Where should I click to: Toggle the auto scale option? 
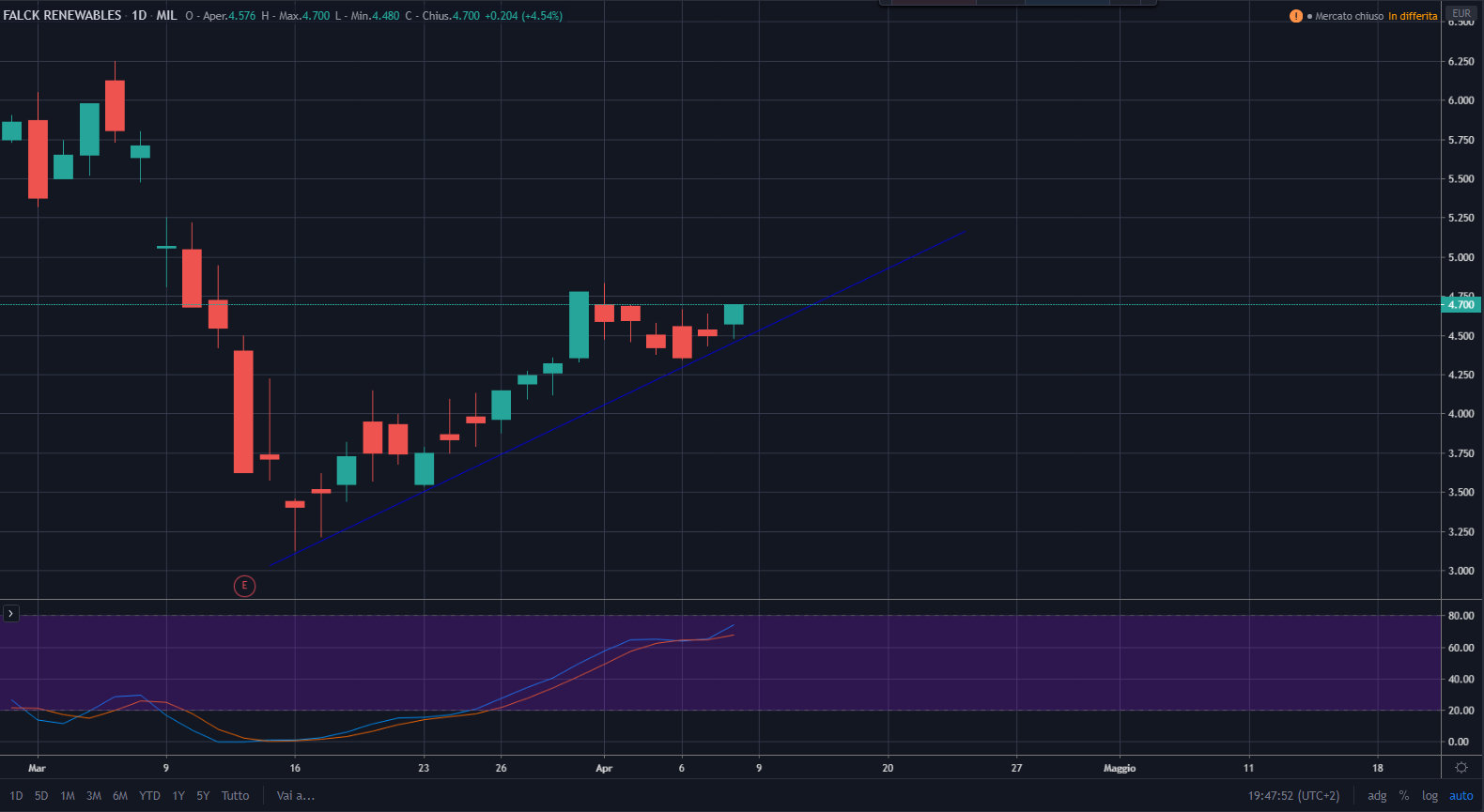click(1461, 796)
